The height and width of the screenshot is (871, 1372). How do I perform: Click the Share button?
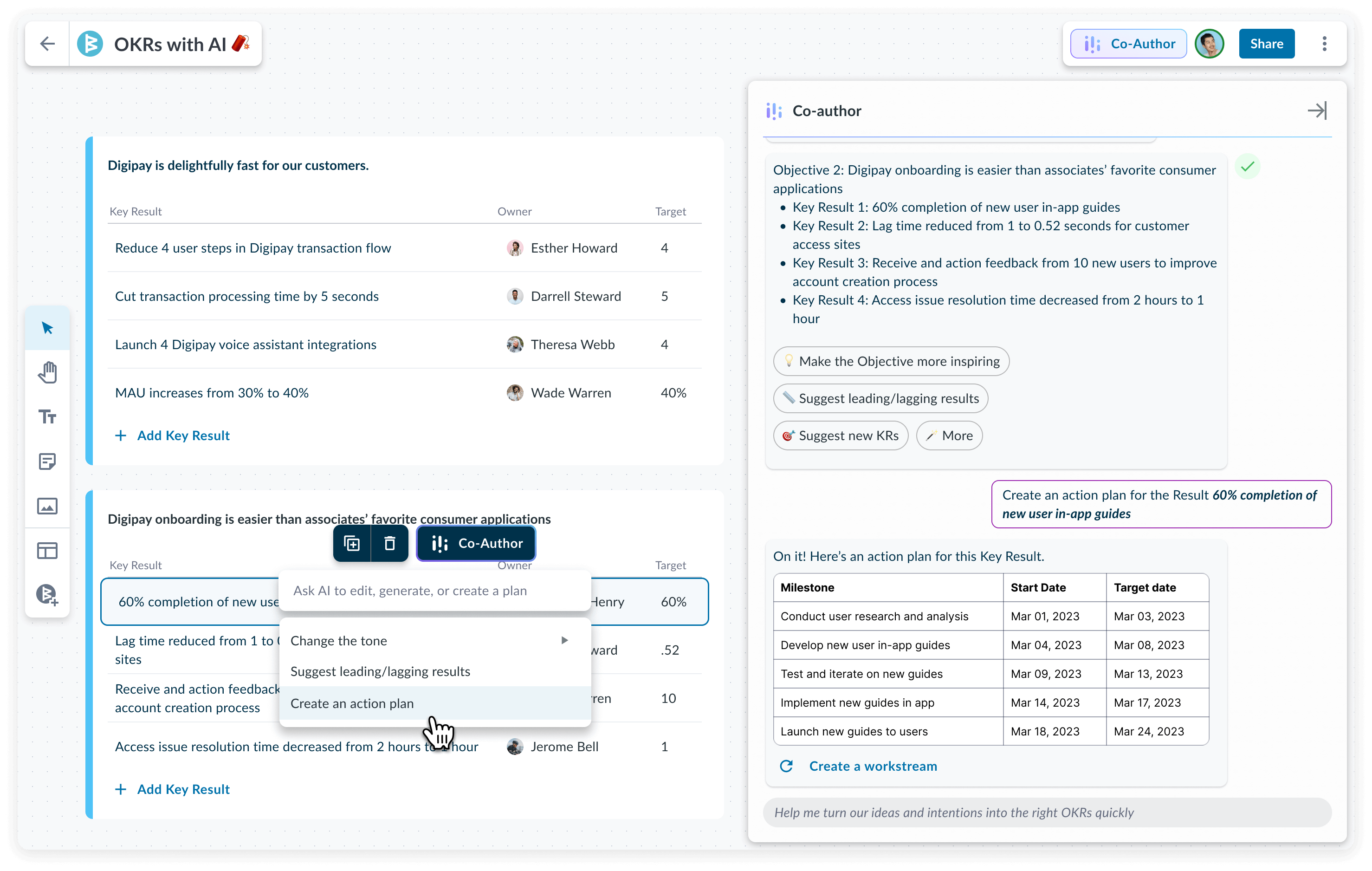pos(1266,44)
